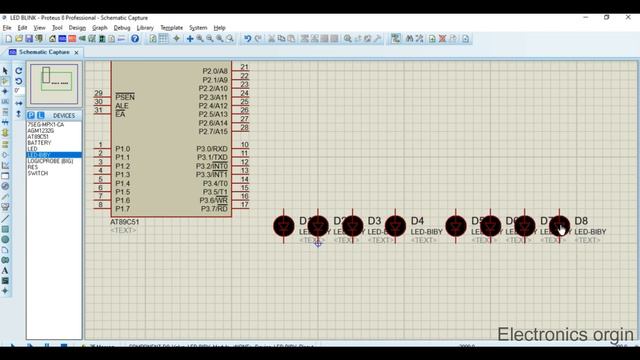The height and width of the screenshot is (360, 640).
Task: Click the Open Project folder icon
Action: tap(19, 39)
